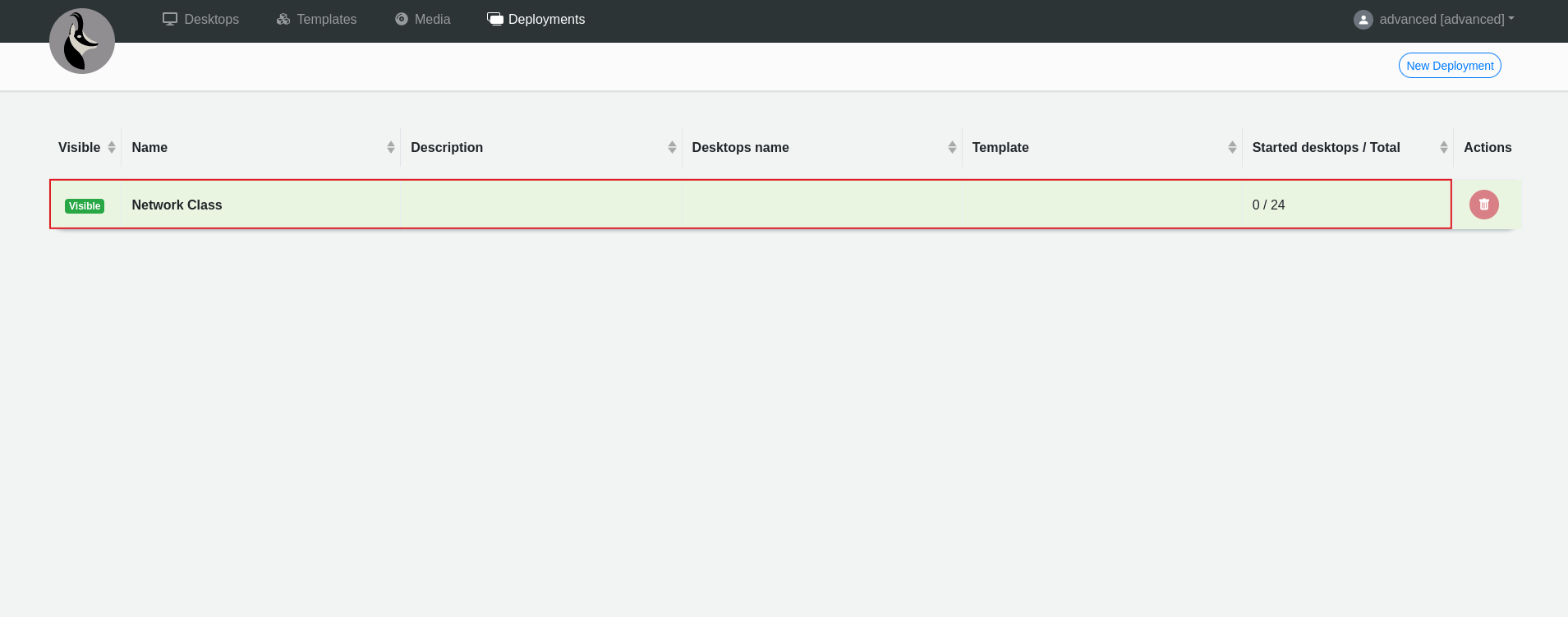
Task: Click the Isard logo in the header
Action: [x=82, y=41]
